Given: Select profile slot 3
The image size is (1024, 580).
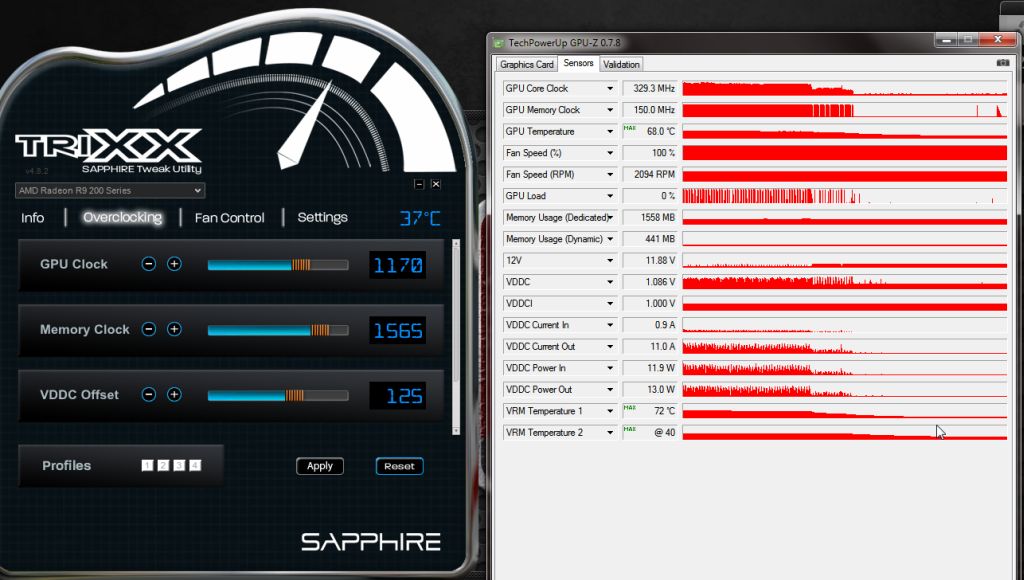Looking at the screenshot, I should 179,465.
